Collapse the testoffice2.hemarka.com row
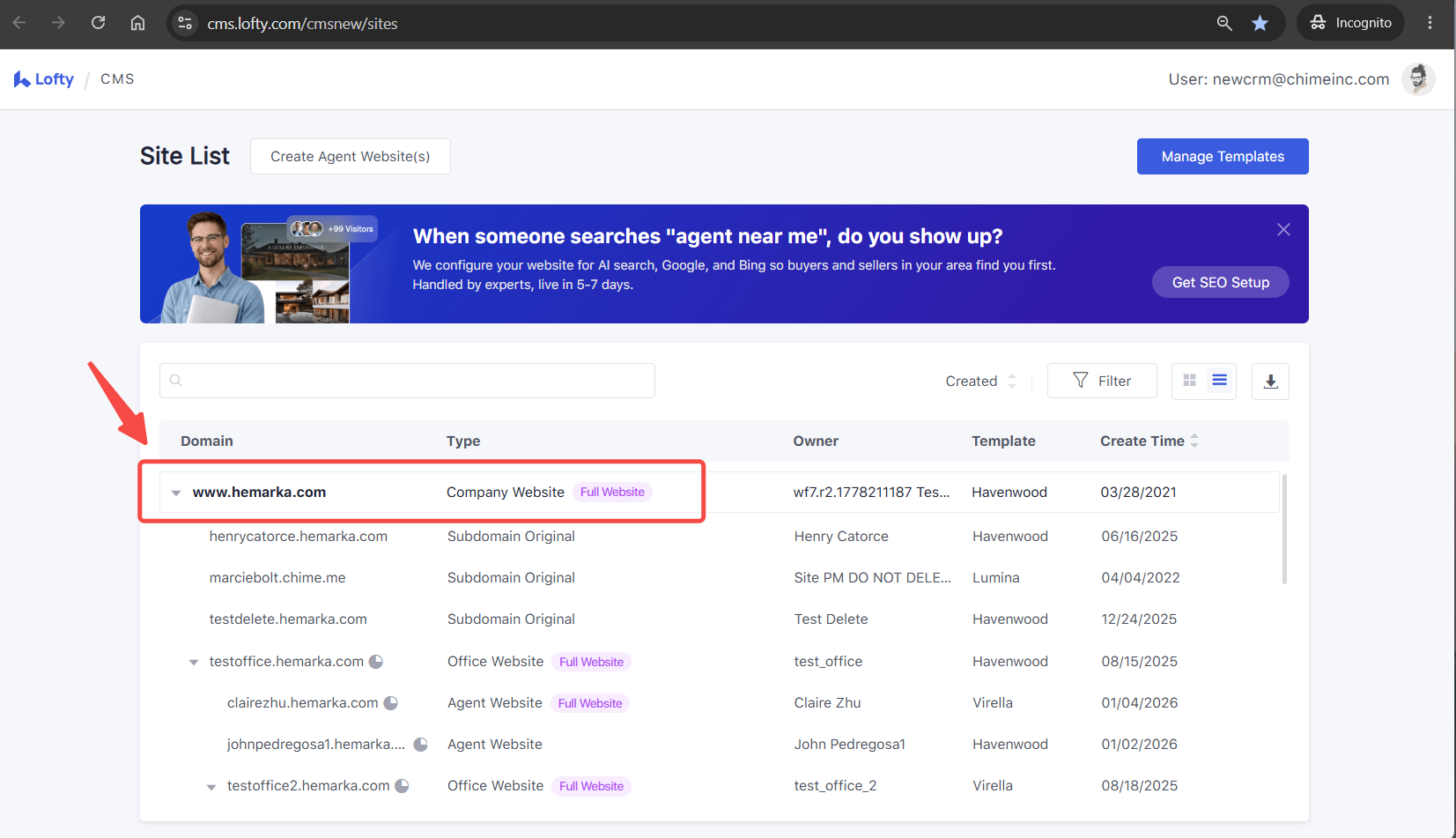Screen dimensions: 1456x838 (211, 787)
